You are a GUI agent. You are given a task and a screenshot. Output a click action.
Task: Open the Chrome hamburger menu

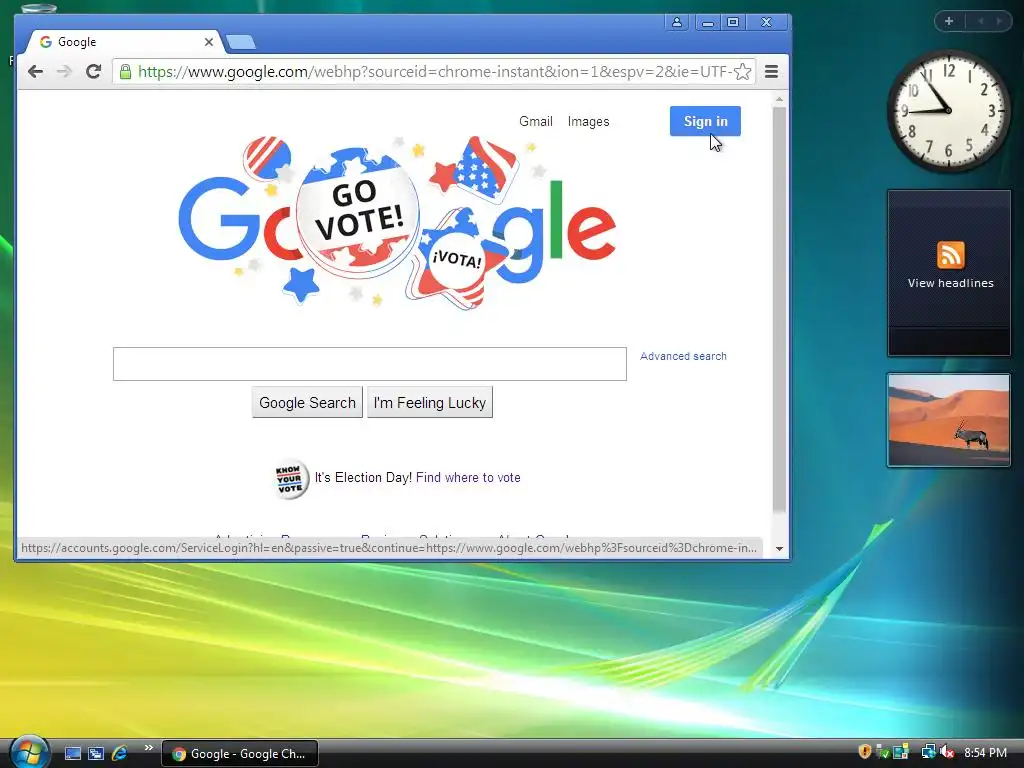click(x=771, y=72)
